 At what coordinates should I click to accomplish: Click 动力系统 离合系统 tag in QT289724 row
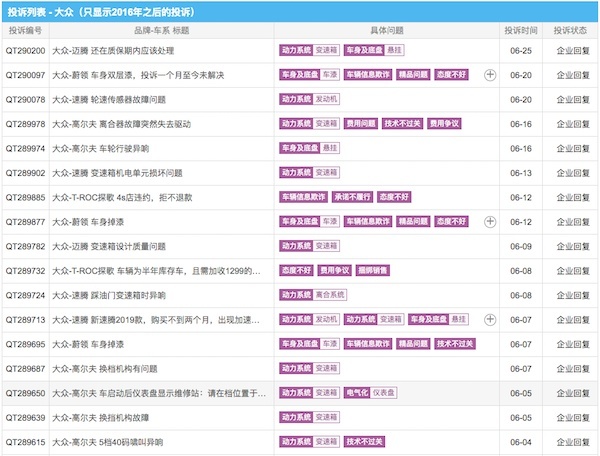313,295
